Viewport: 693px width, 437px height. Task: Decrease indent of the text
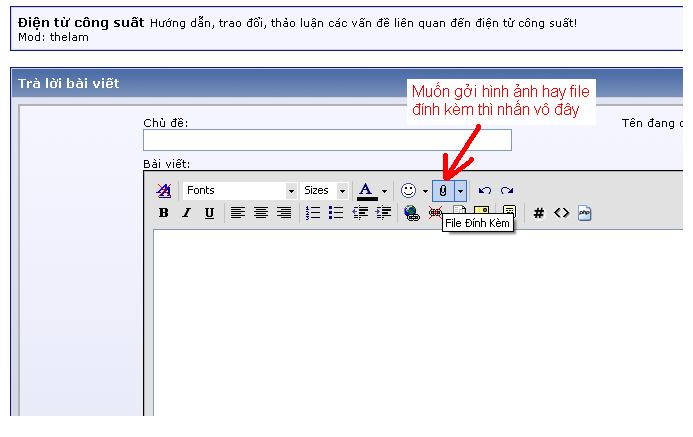pos(360,213)
